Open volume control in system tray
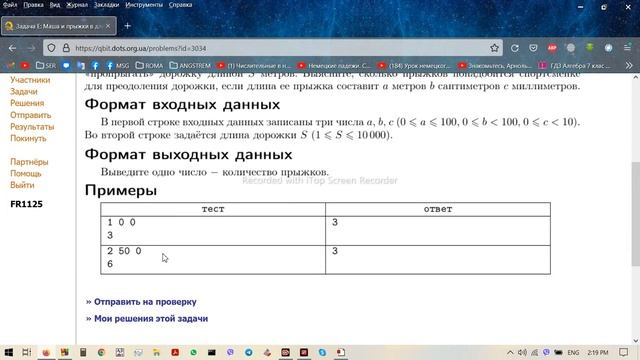 [x=522, y=352]
